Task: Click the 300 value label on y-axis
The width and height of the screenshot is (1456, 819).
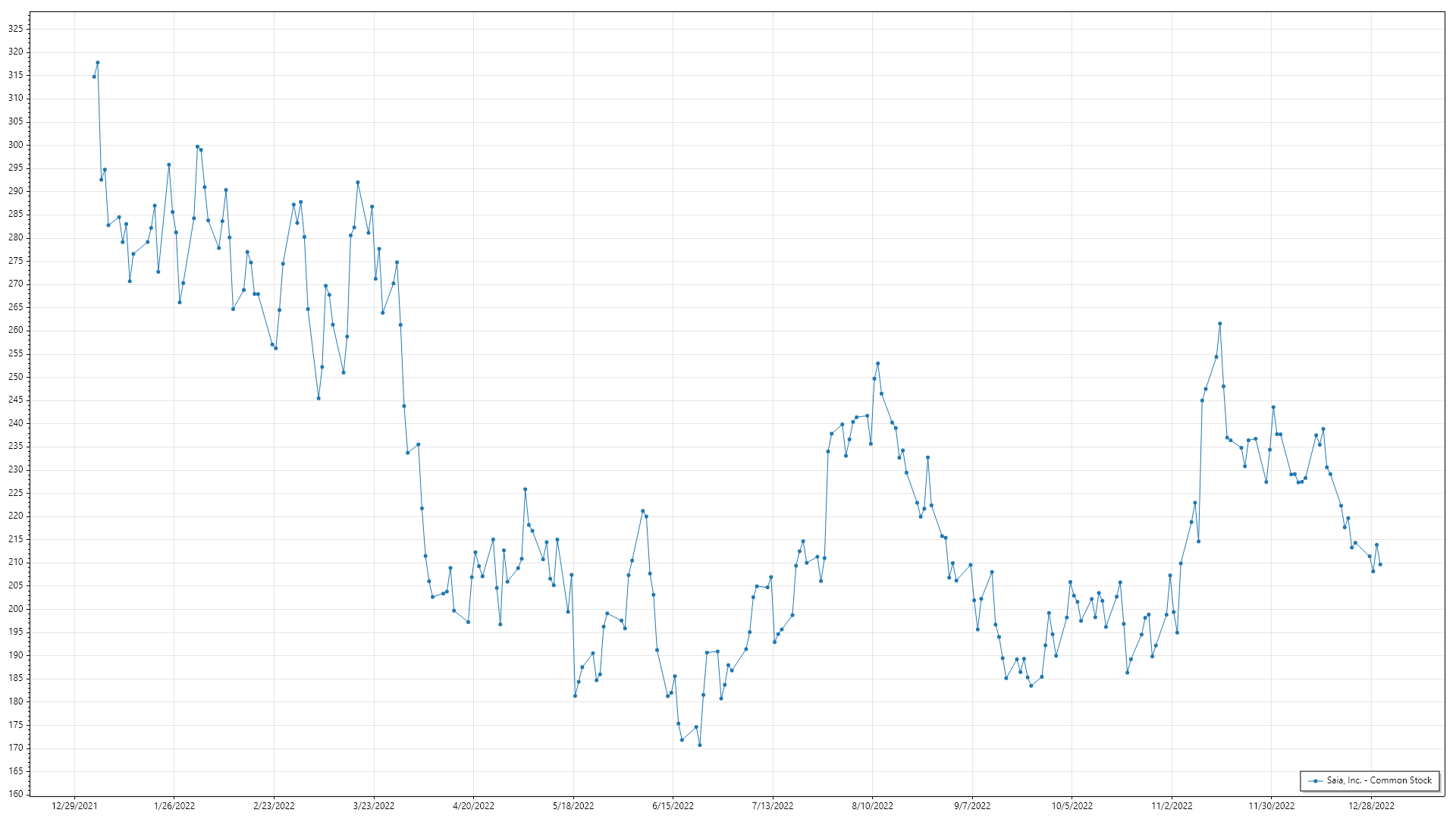Action: click(16, 145)
